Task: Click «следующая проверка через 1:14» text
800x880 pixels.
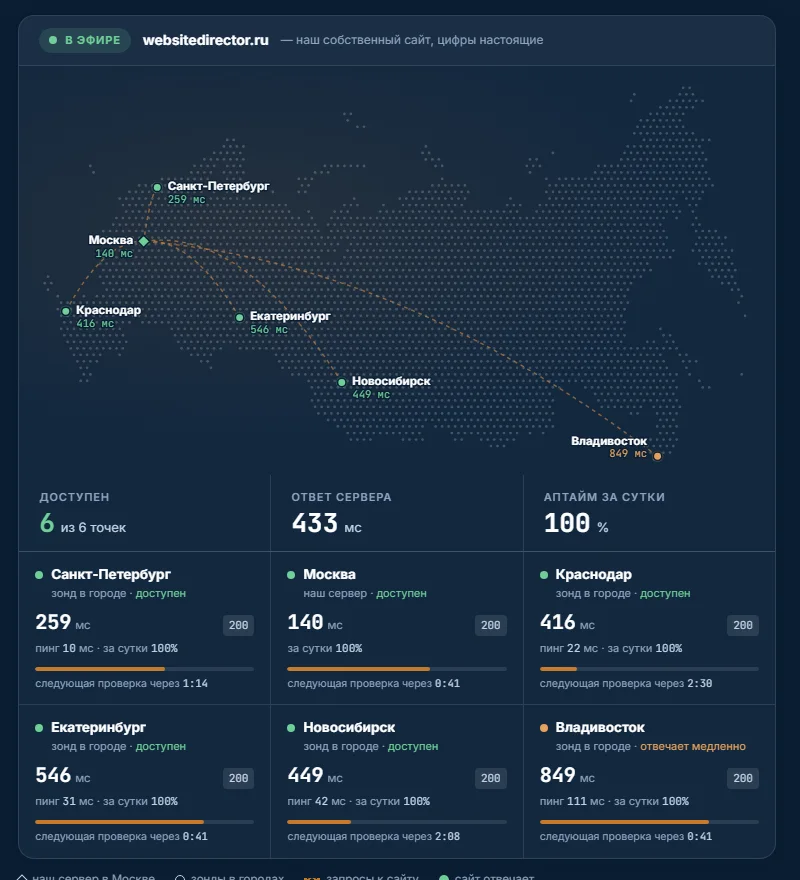Action: (x=121, y=684)
